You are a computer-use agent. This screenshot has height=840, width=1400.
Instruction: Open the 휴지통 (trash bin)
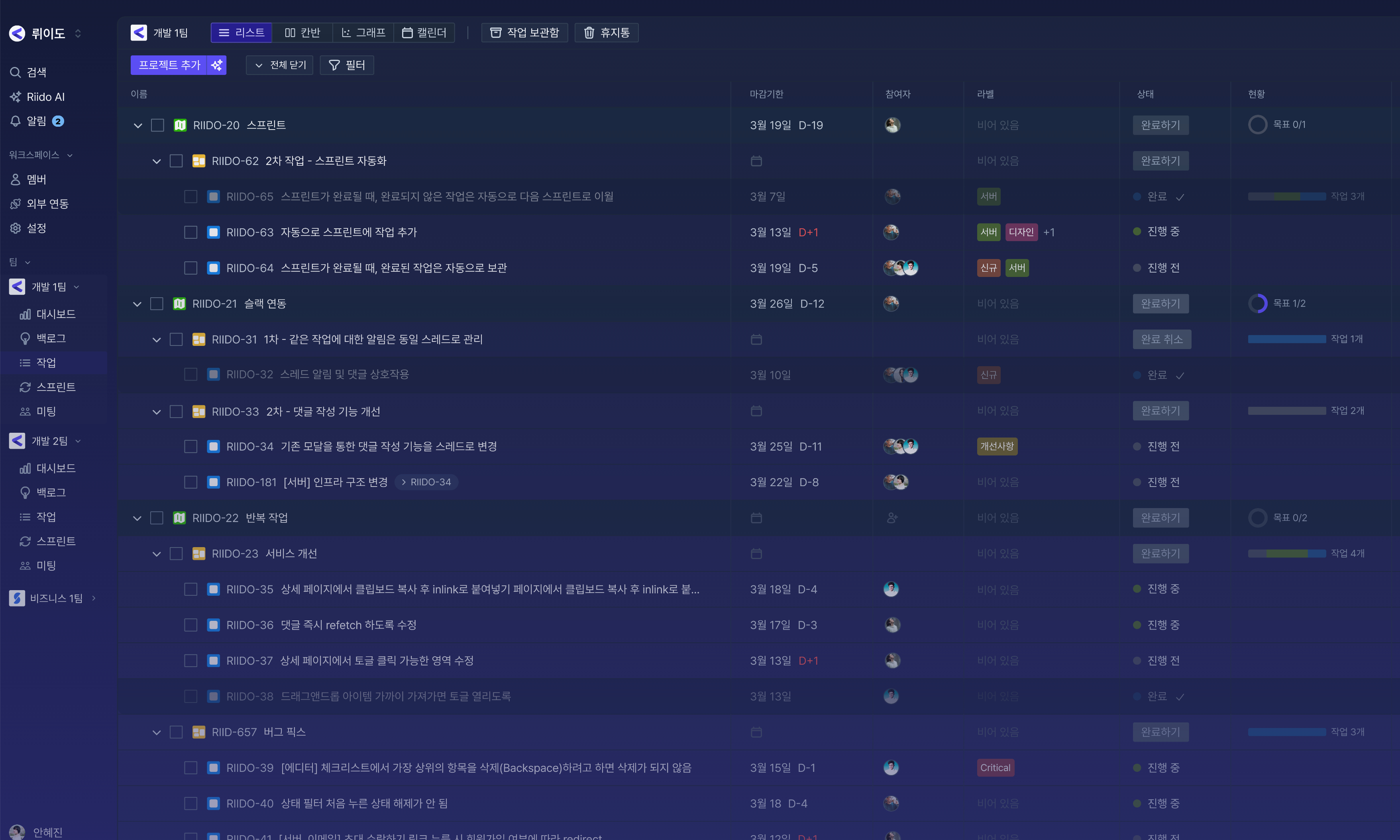(606, 32)
